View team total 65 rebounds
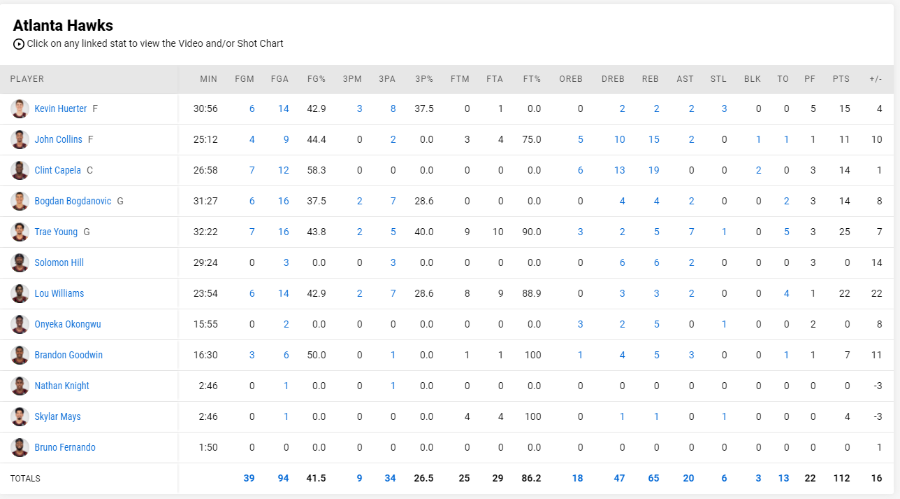900x499 pixels. pos(654,478)
